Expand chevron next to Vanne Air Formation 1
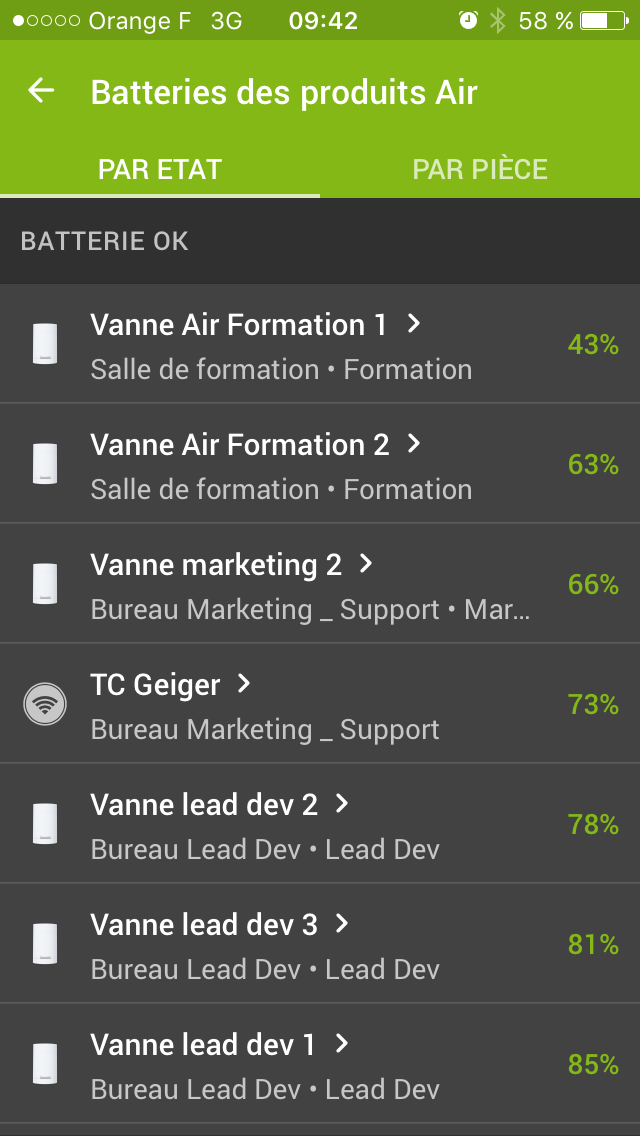This screenshot has height=1136, width=640. pyautogui.click(x=414, y=324)
